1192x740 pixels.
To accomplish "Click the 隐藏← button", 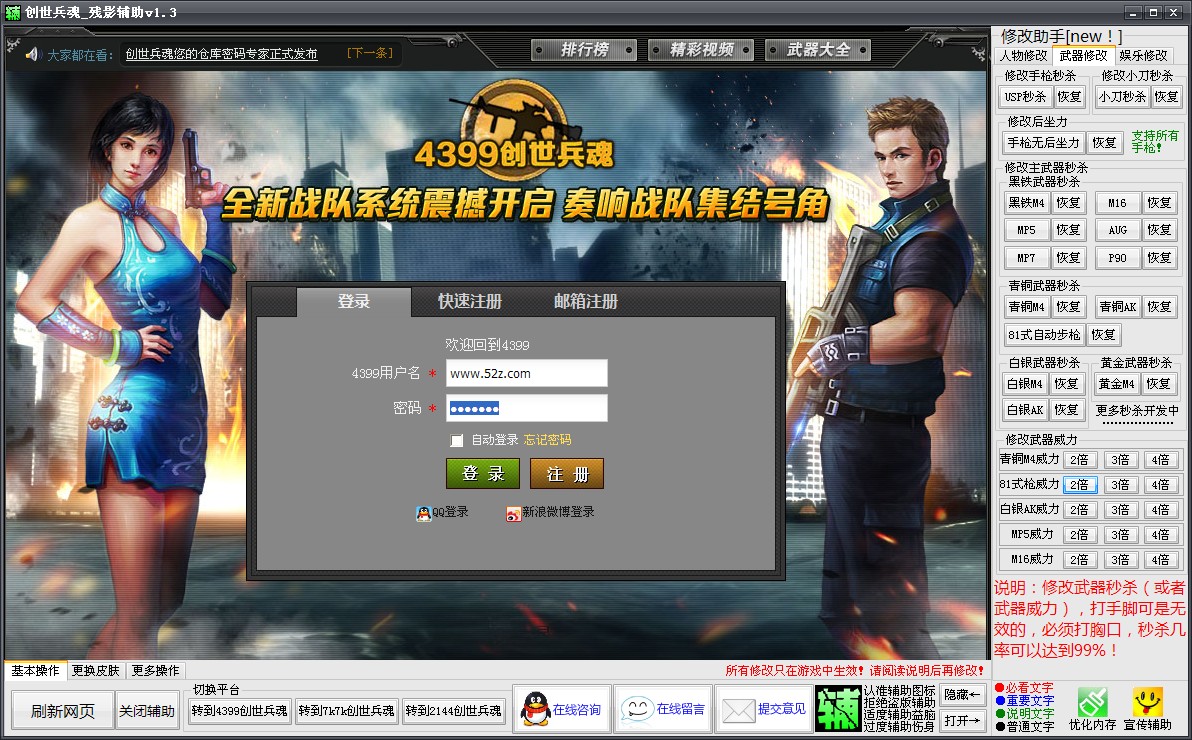I will click(x=962, y=694).
